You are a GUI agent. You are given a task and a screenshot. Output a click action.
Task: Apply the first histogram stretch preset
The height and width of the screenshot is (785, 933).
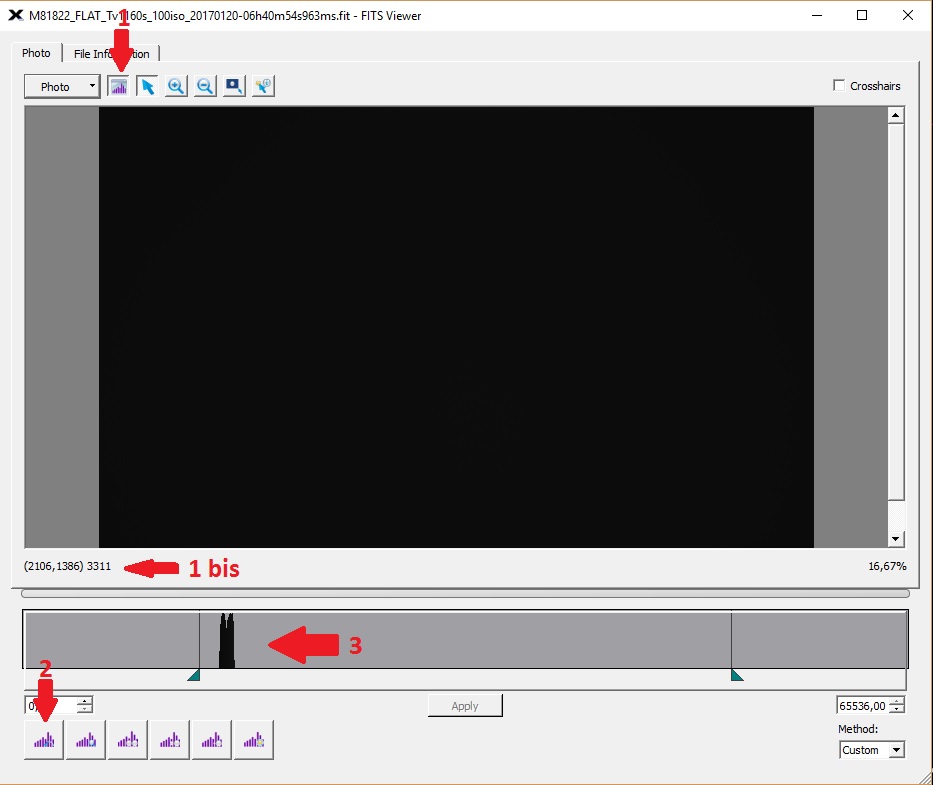[44, 740]
